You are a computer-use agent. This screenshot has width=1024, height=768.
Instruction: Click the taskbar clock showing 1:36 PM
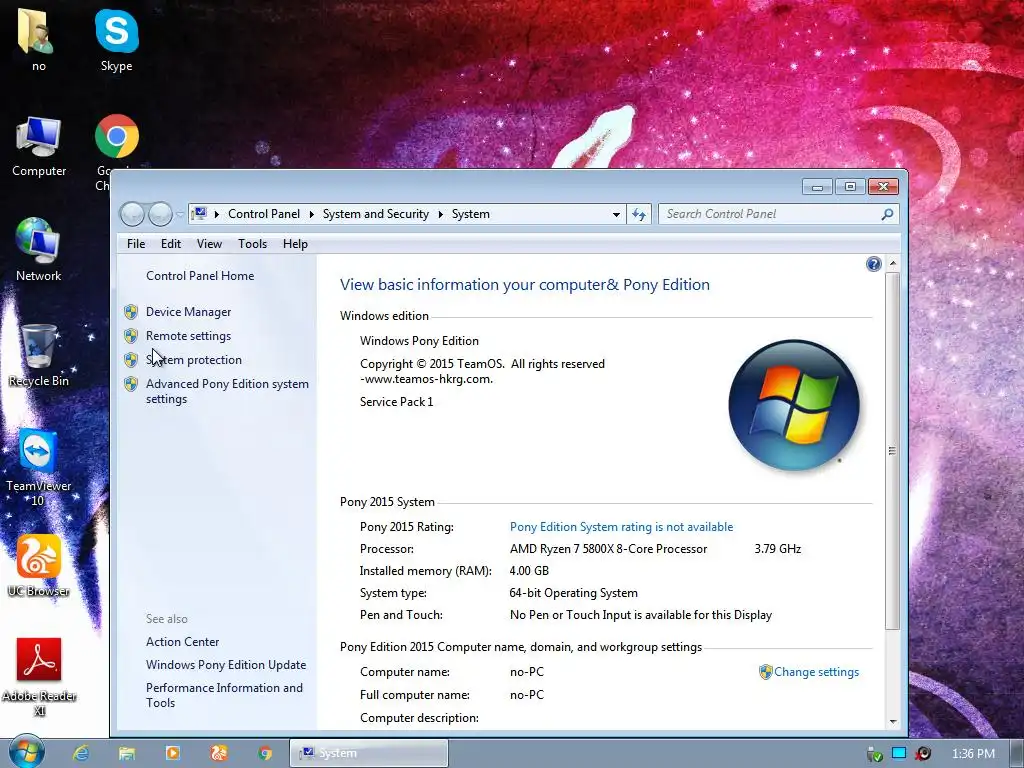(x=973, y=754)
